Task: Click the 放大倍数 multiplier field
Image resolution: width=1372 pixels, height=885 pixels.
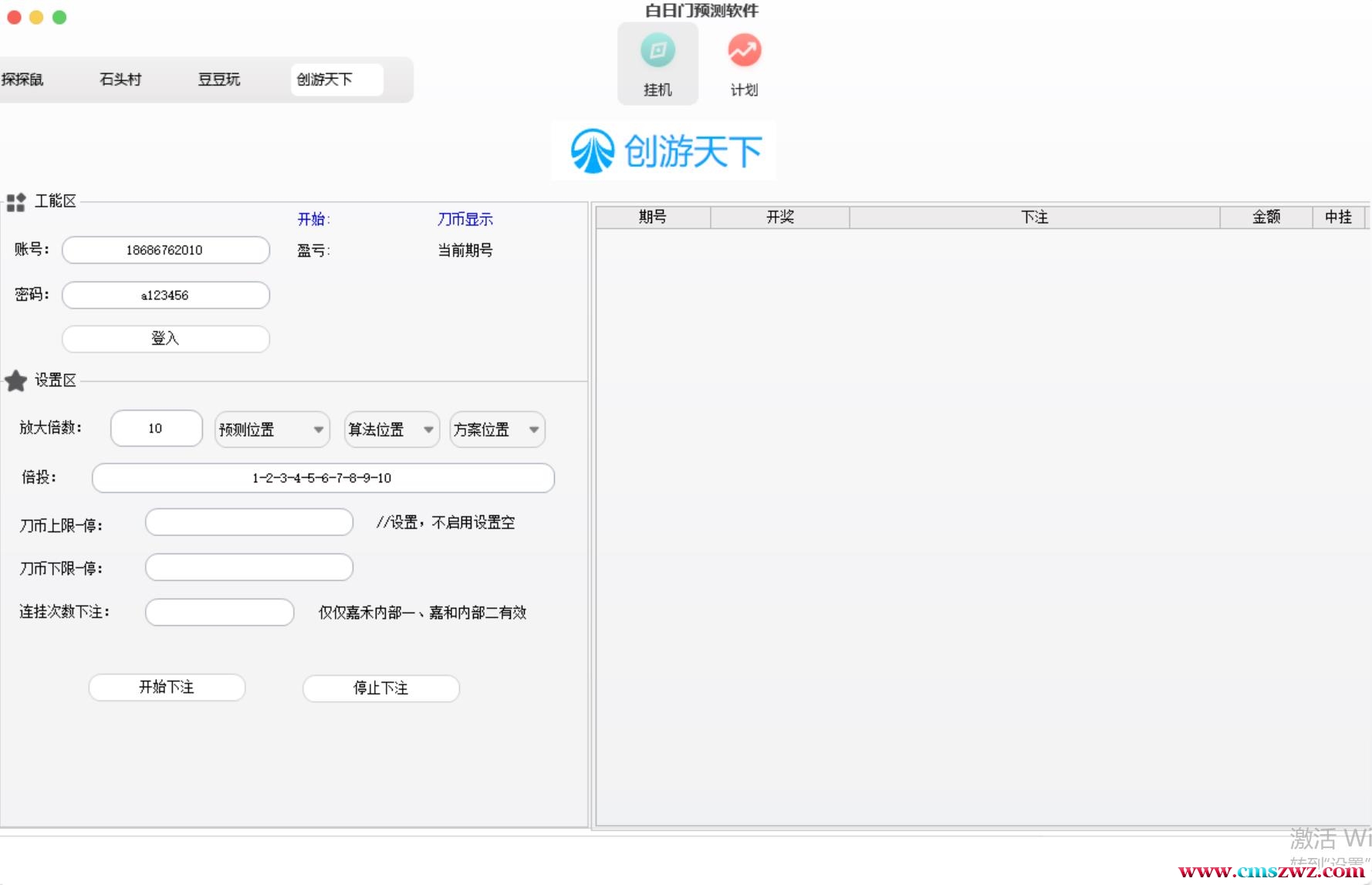Action: coord(156,428)
